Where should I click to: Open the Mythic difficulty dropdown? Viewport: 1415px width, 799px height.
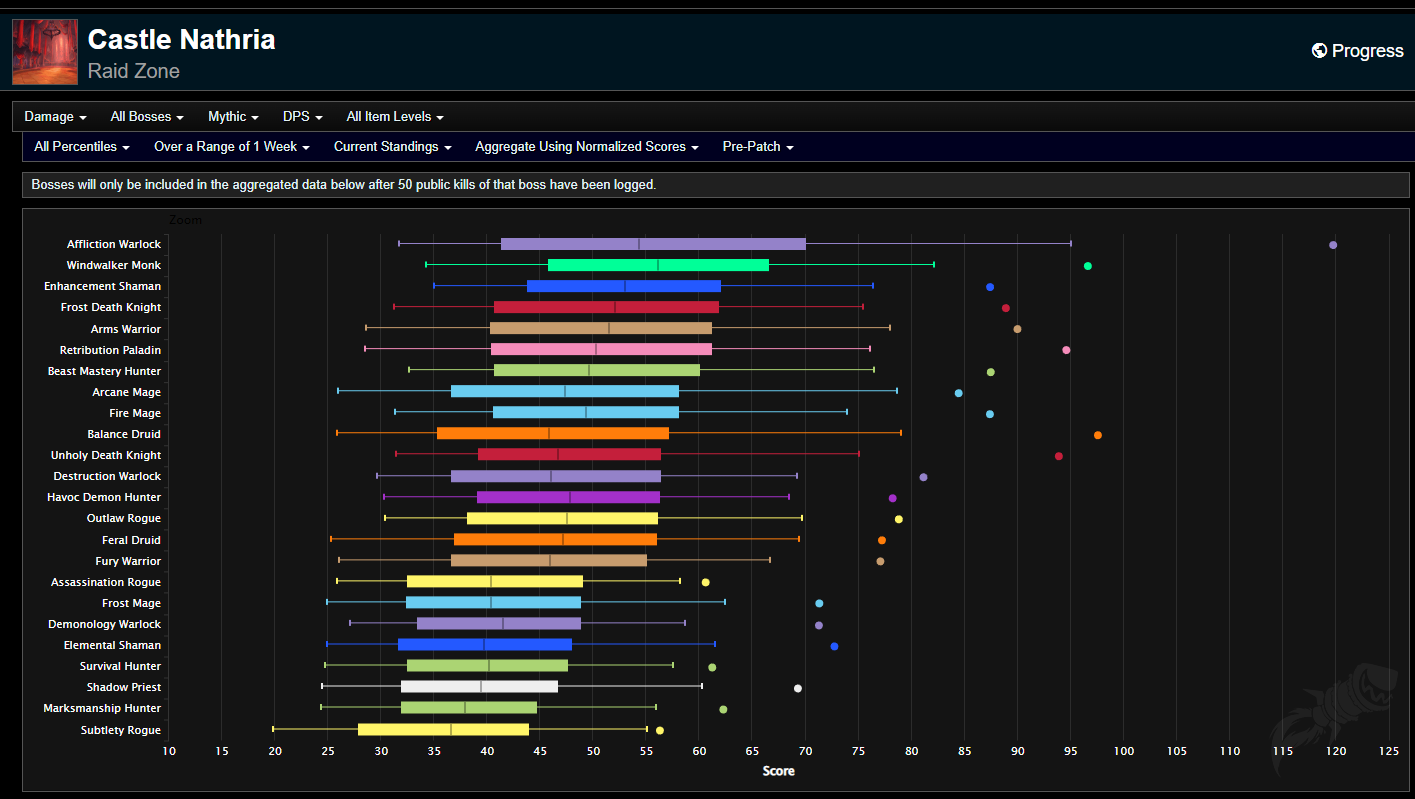click(x=233, y=117)
